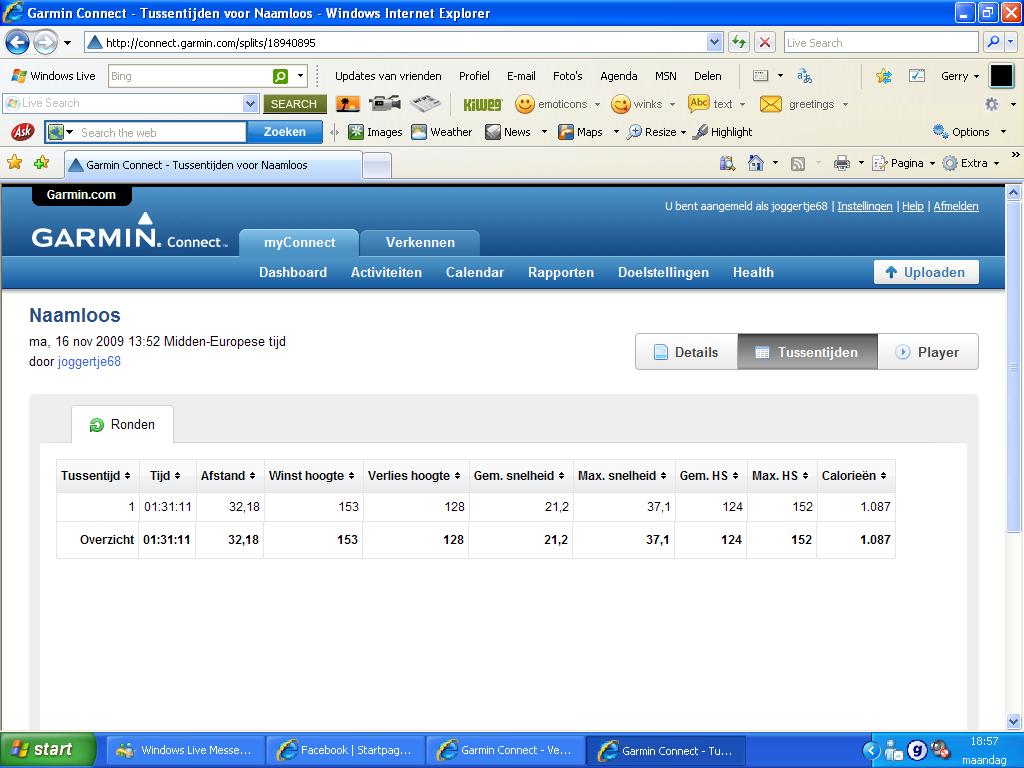Image resolution: width=1024 pixels, height=768 pixels.
Task: Click the browser Back arrow button
Action: (18, 43)
